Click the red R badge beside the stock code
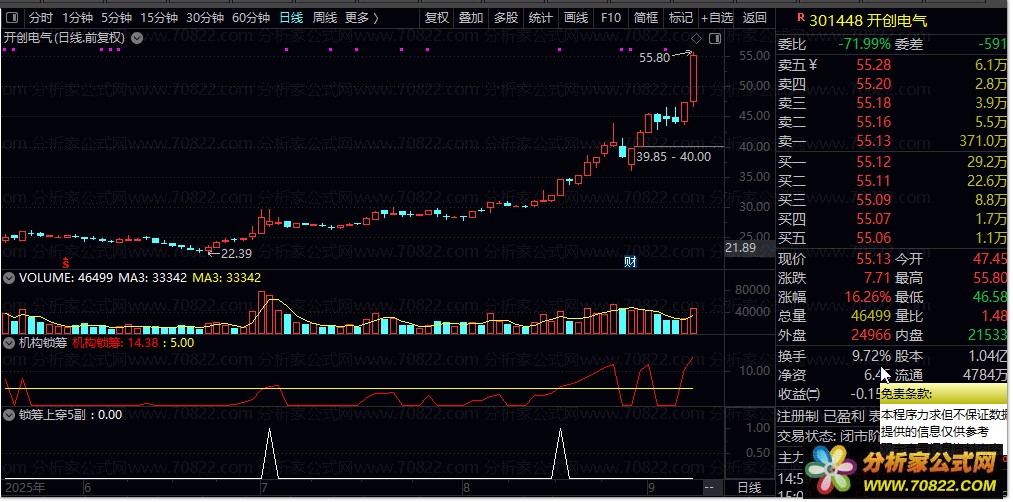 coord(801,17)
